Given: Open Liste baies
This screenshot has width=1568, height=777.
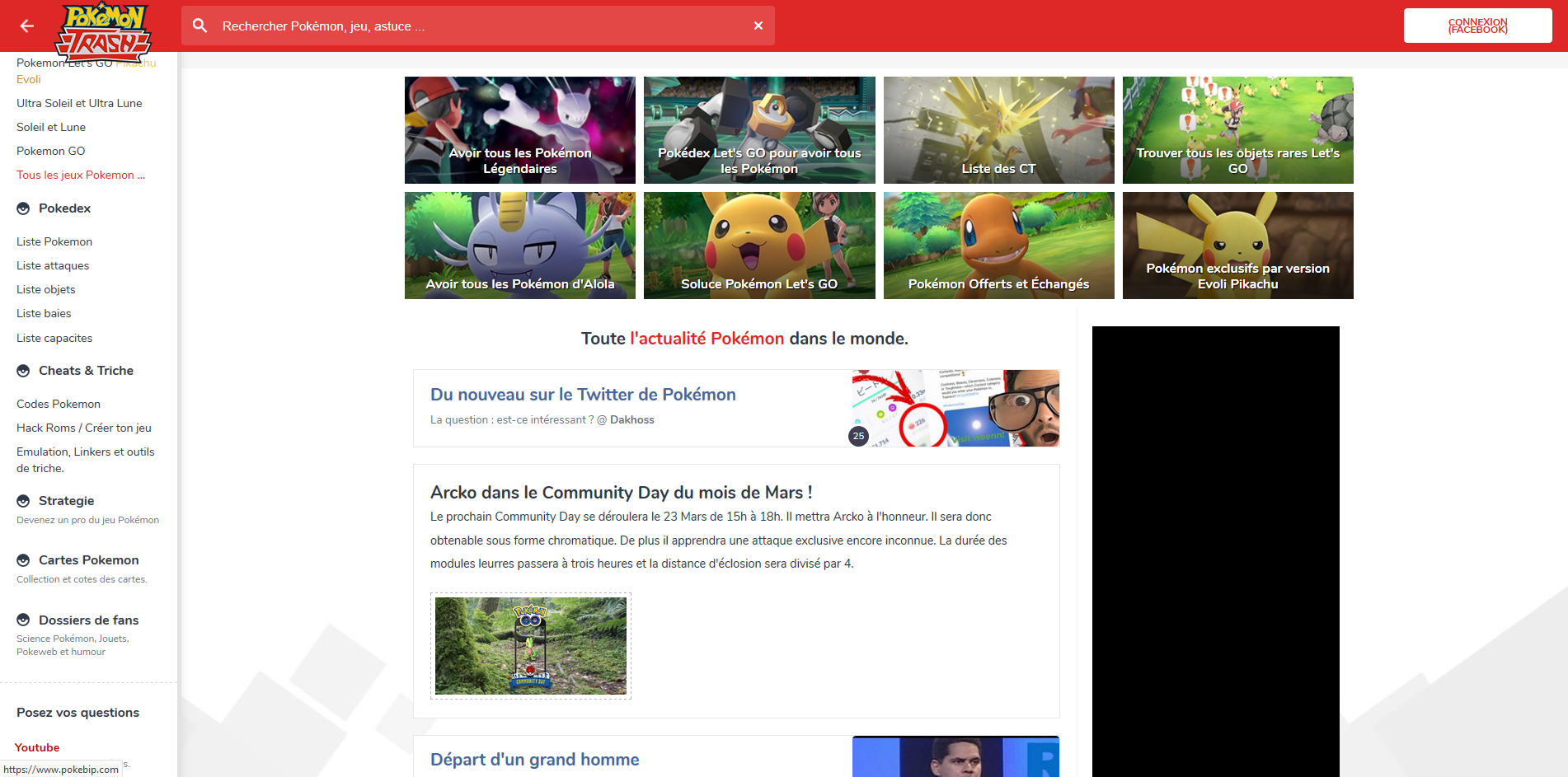Looking at the screenshot, I should (44, 313).
